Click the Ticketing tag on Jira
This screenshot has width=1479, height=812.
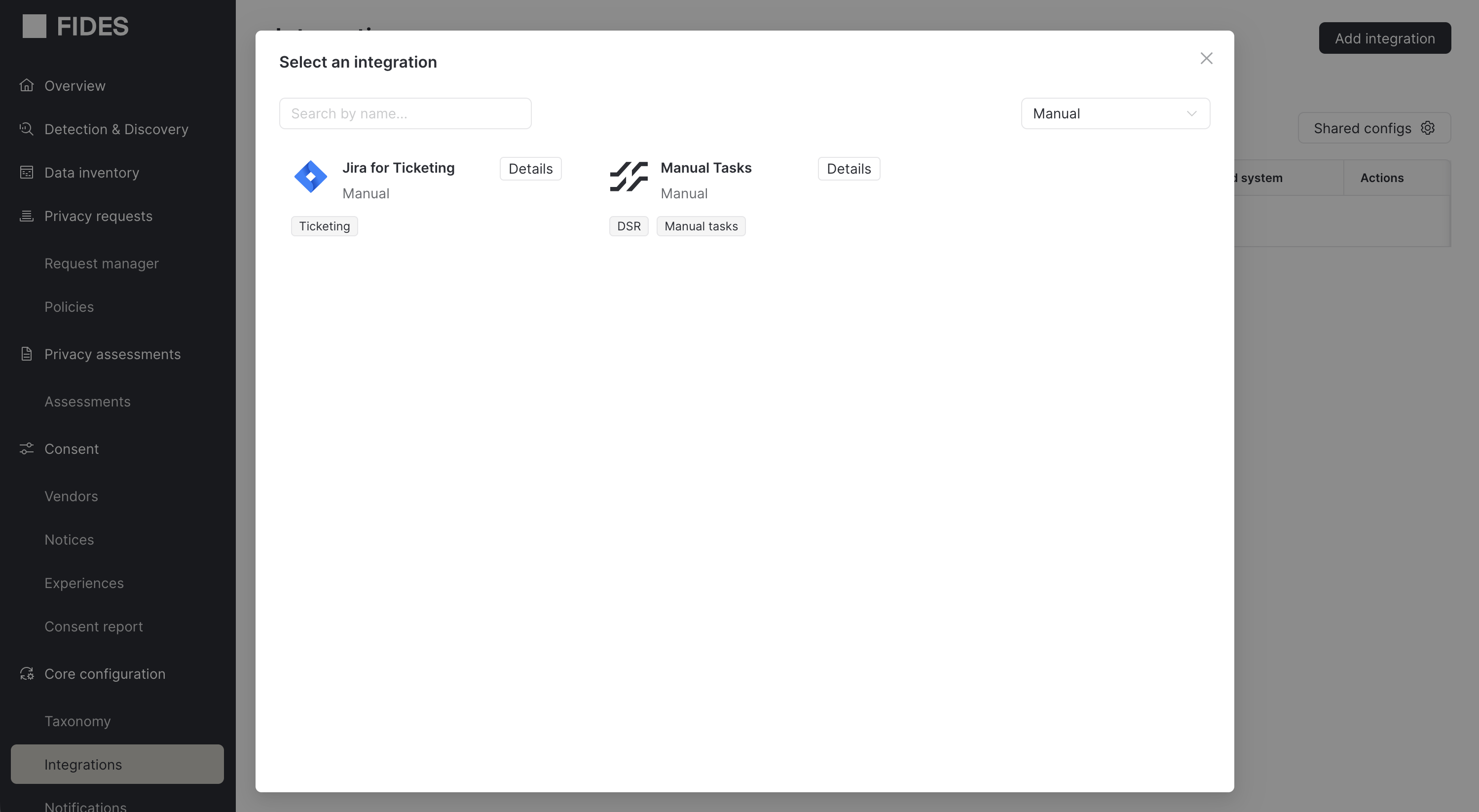click(324, 225)
